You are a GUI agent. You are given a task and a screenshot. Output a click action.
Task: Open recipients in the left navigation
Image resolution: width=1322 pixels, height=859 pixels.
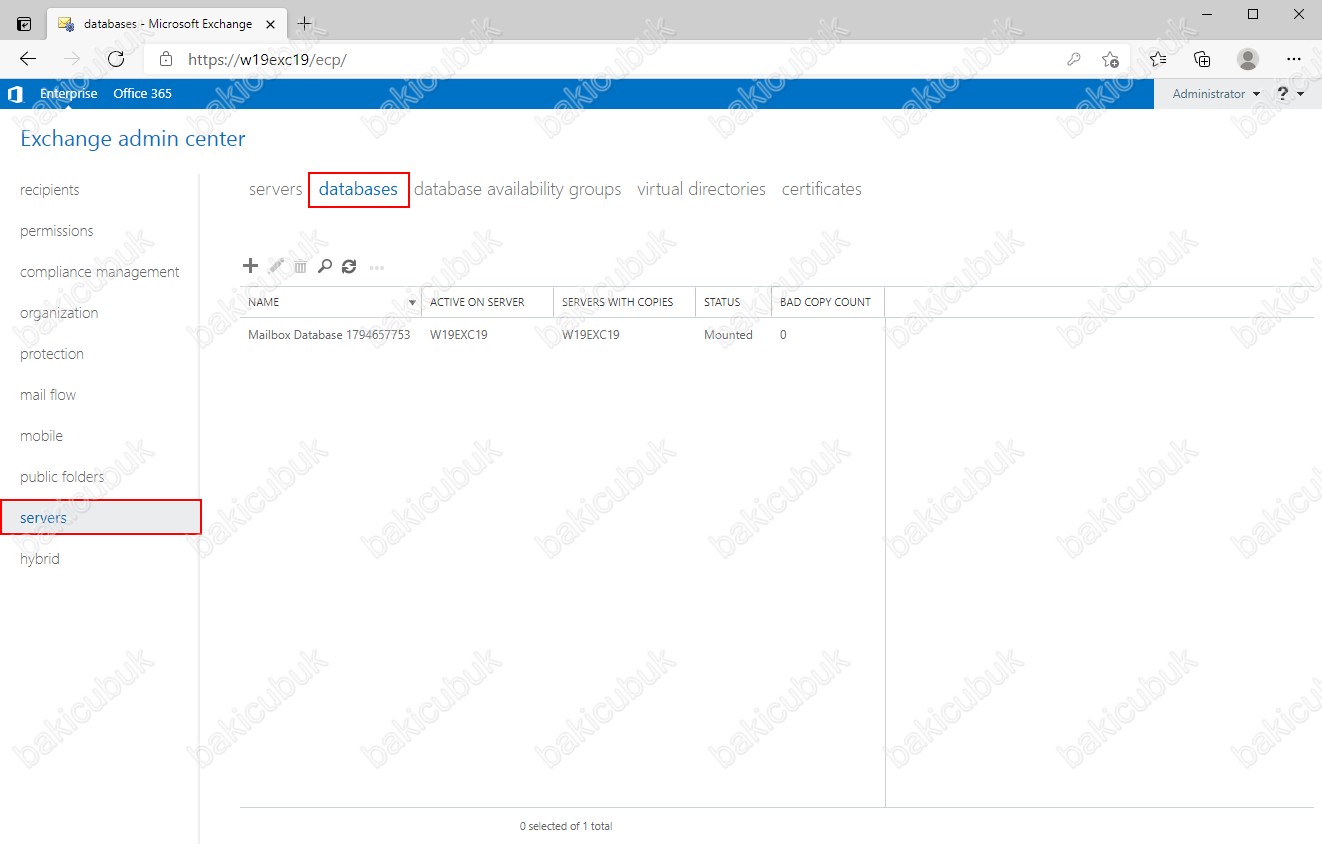[x=50, y=190]
